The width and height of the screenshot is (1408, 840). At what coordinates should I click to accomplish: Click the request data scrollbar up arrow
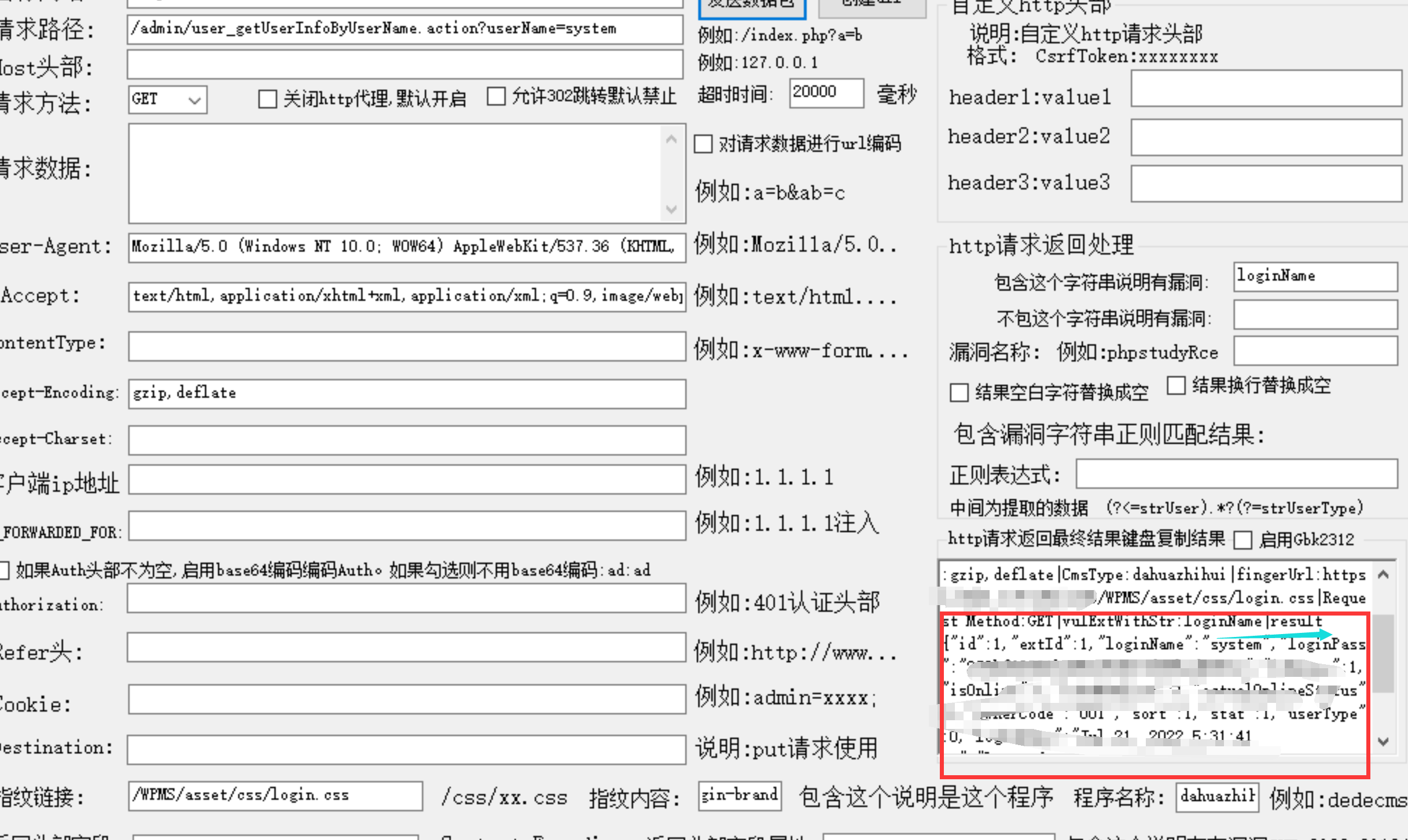pyautogui.click(x=671, y=139)
